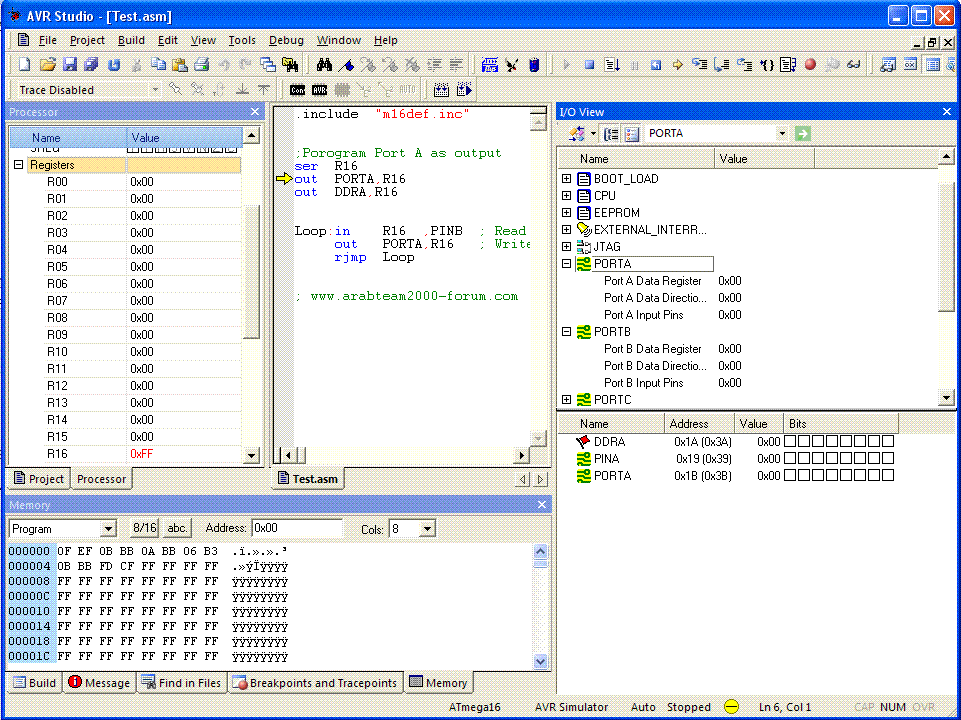Viewport: 961px width, 720px height.
Task: Open the Debug menu
Action: coord(286,40)
